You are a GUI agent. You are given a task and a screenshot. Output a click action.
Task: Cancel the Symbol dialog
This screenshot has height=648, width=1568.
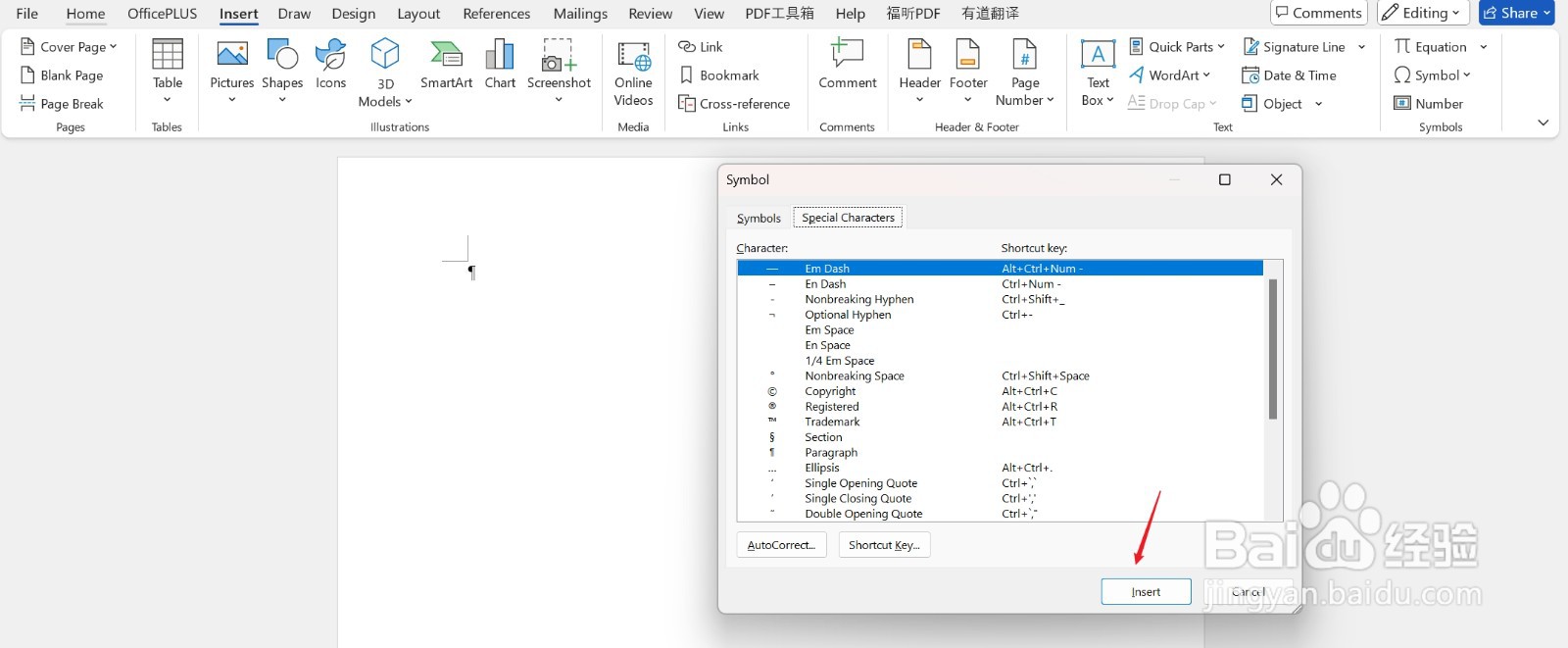click(1248, 592)
